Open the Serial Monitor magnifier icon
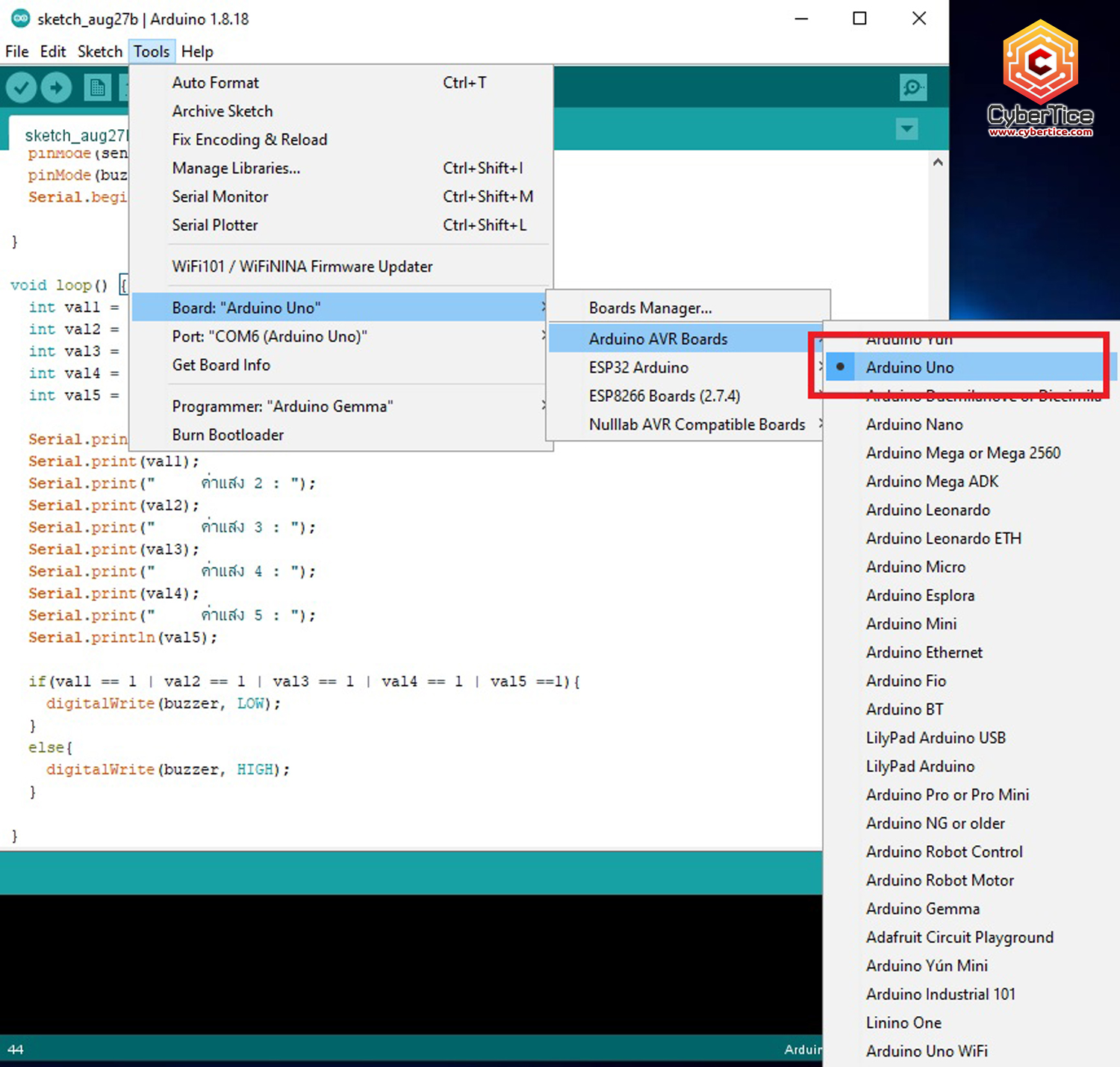 coord(912,87)
